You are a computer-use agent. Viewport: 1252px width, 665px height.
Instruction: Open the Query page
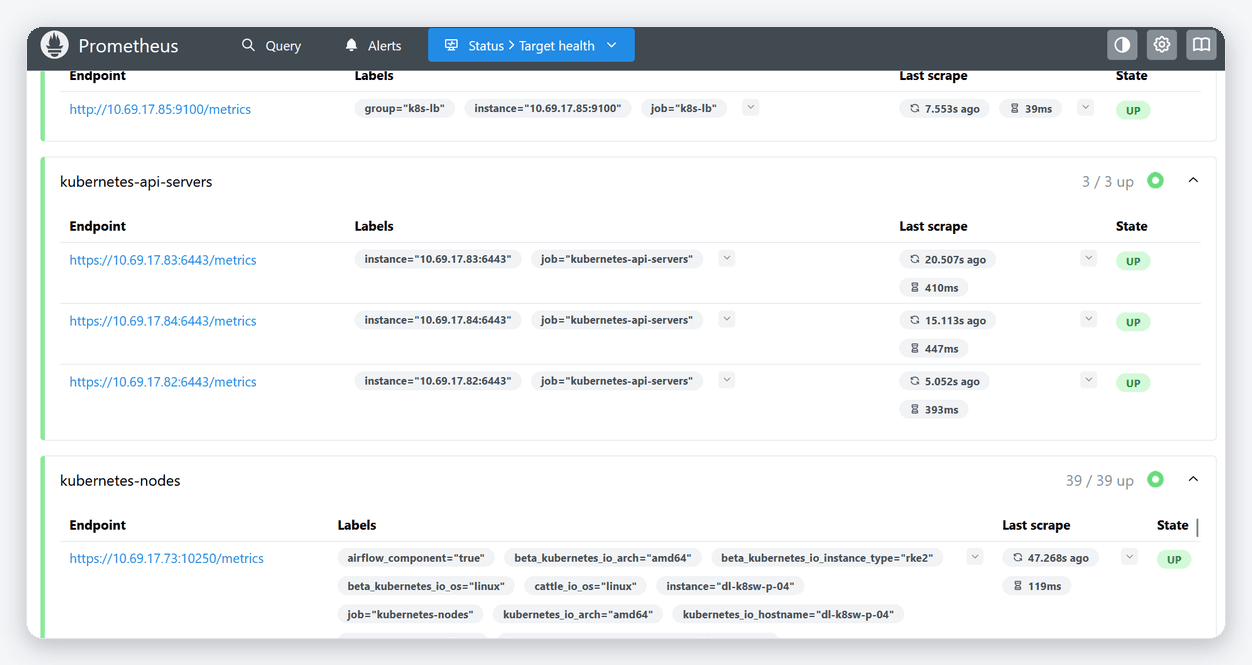click(x=271, y=45)
